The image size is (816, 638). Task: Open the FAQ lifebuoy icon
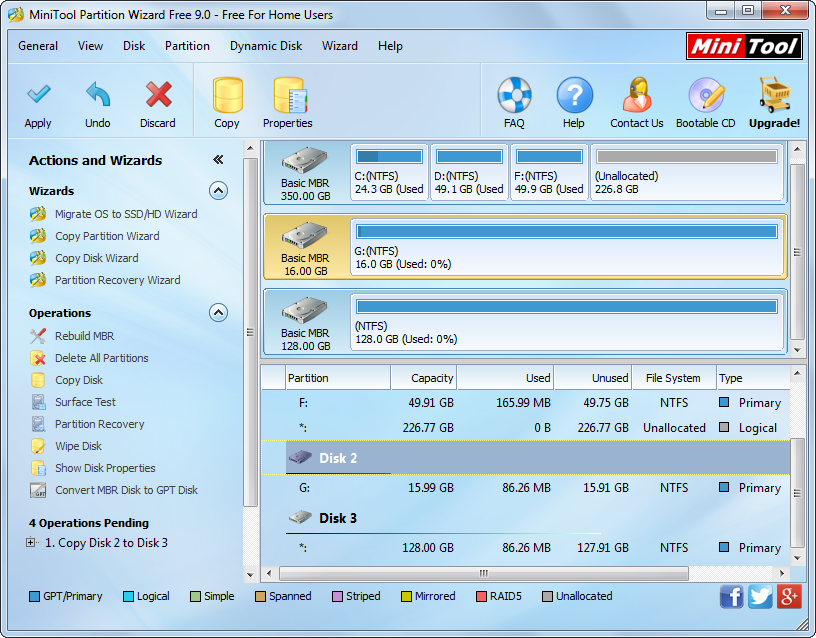pos(514,95)
